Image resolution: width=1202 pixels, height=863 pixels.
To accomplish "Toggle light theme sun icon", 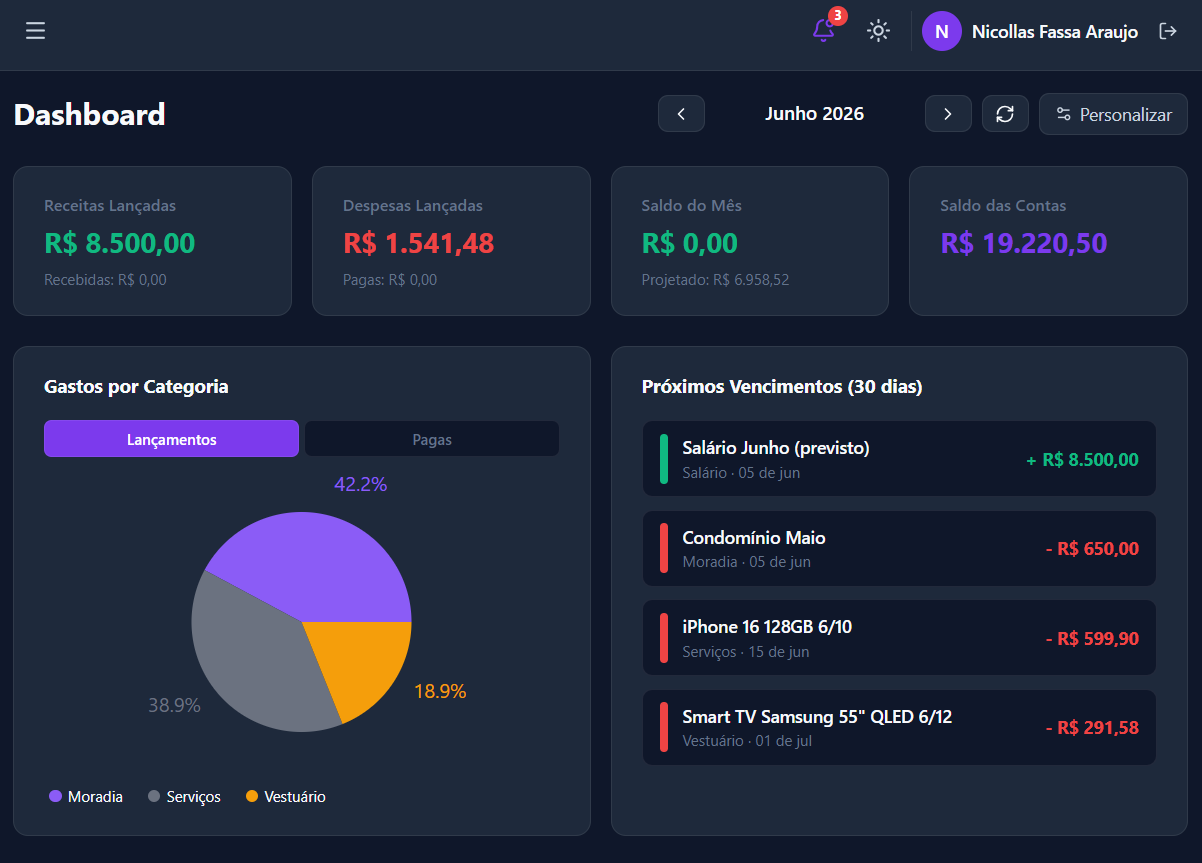I will 878,31.
